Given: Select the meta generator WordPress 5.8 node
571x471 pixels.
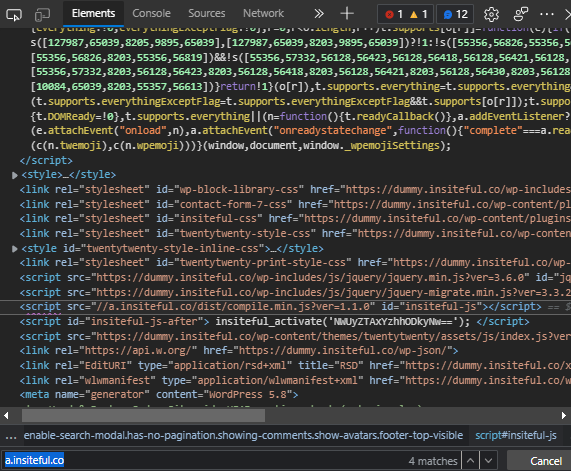Looking at the screenshot, I should point(159,395).
